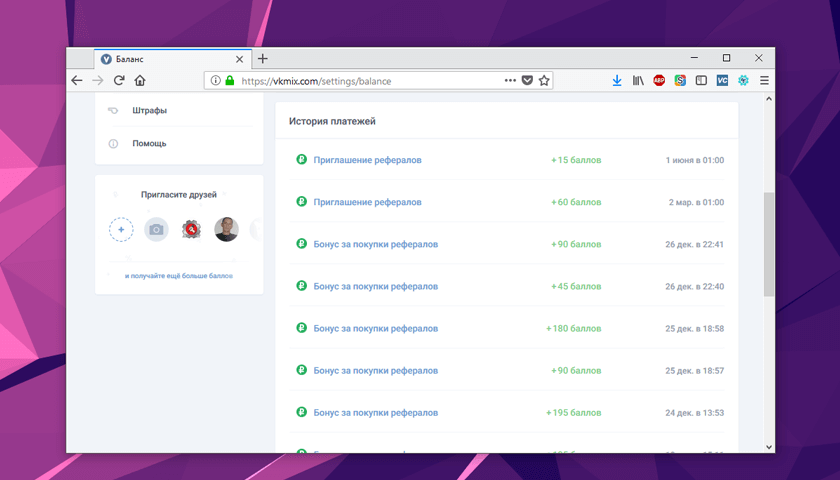Click the vertical page scrollbar thumb
Screen dimensions: 840x480
click(768, 244)
